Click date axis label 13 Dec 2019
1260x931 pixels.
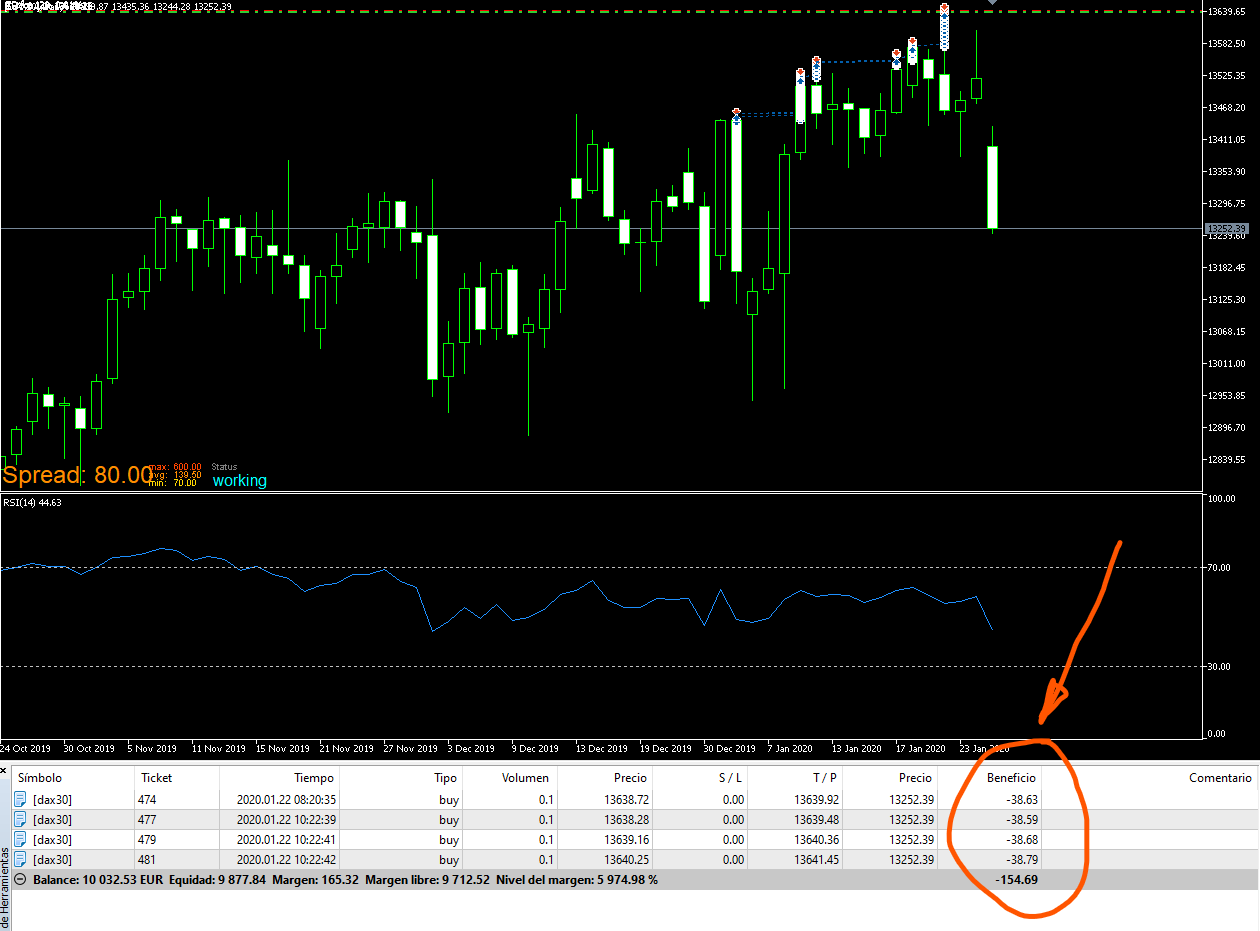601,748
